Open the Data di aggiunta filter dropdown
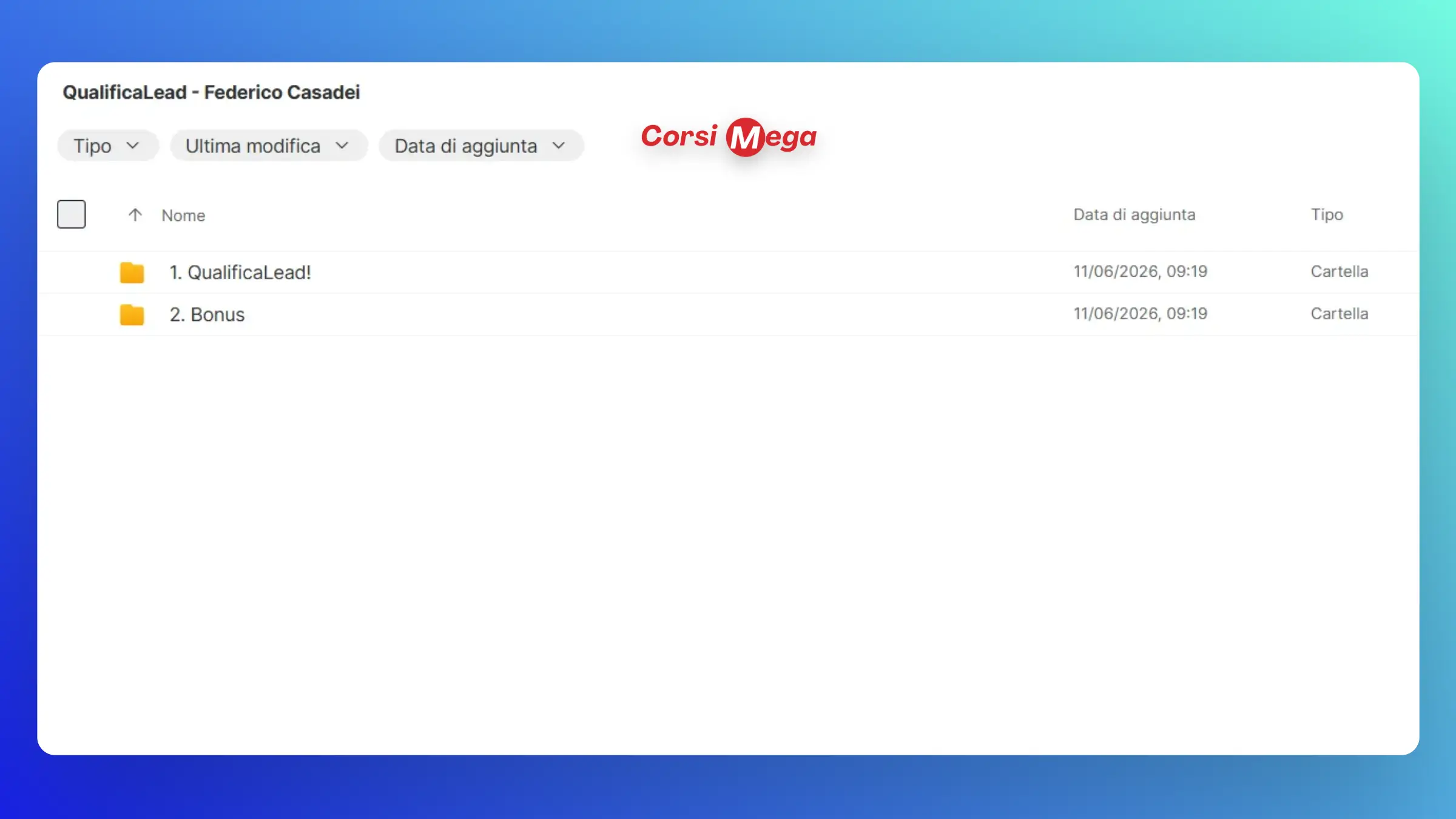The width and height of the screenshot is (1456, 819). (481, 146)
